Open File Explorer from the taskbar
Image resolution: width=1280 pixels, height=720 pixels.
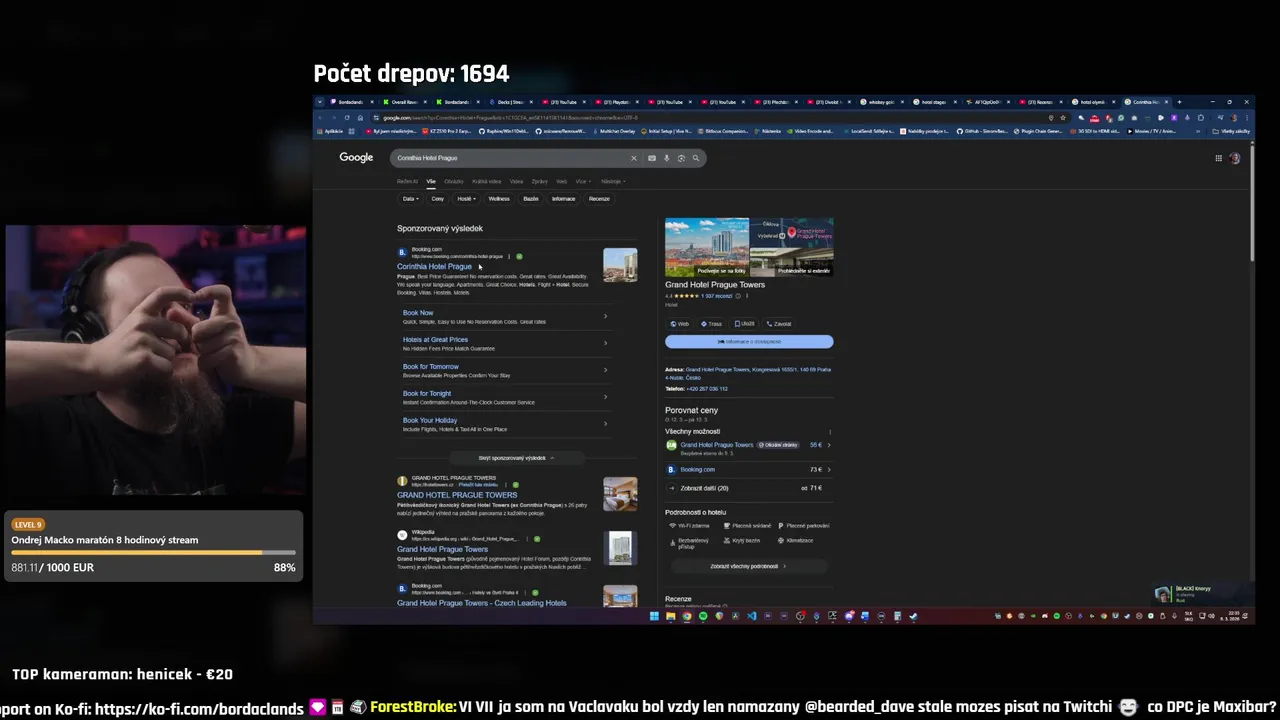pyautogui.click(x=670, y=616)
